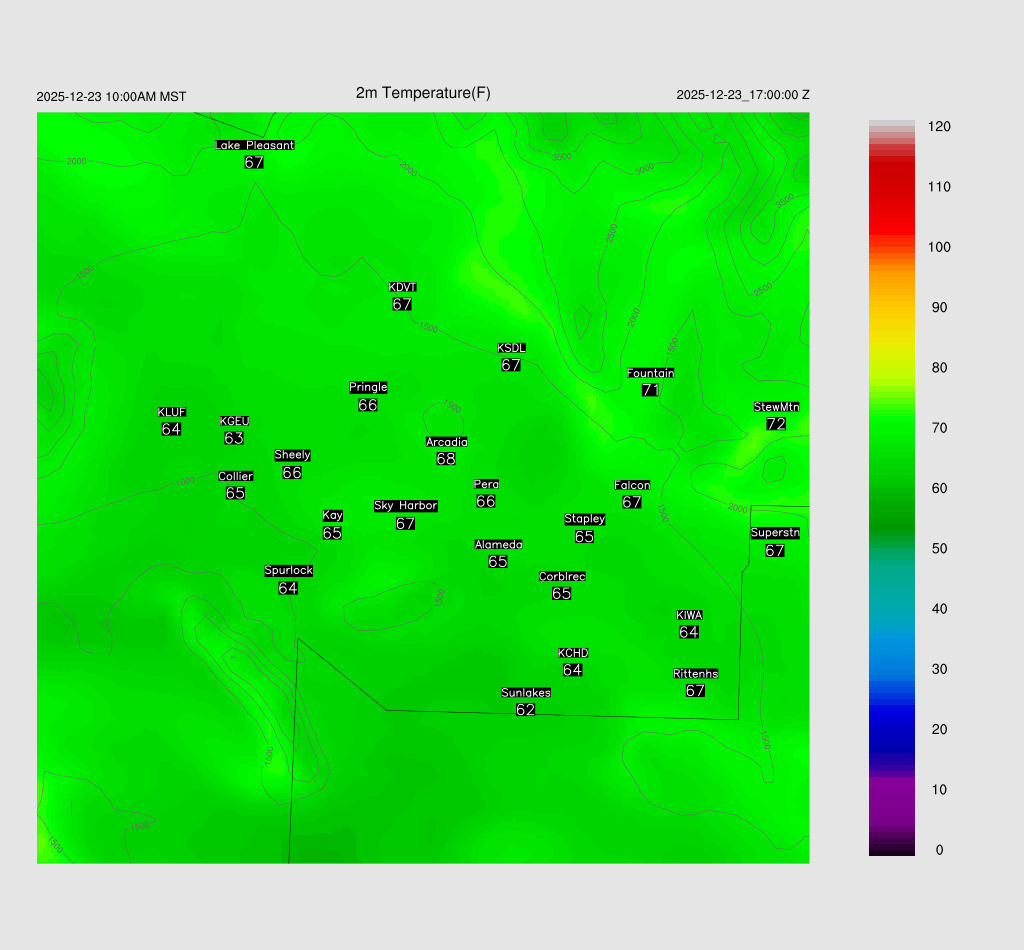This screenshot has height=950, width=1024.
Task: Select the KIWA station label
Action: [689, 615]
